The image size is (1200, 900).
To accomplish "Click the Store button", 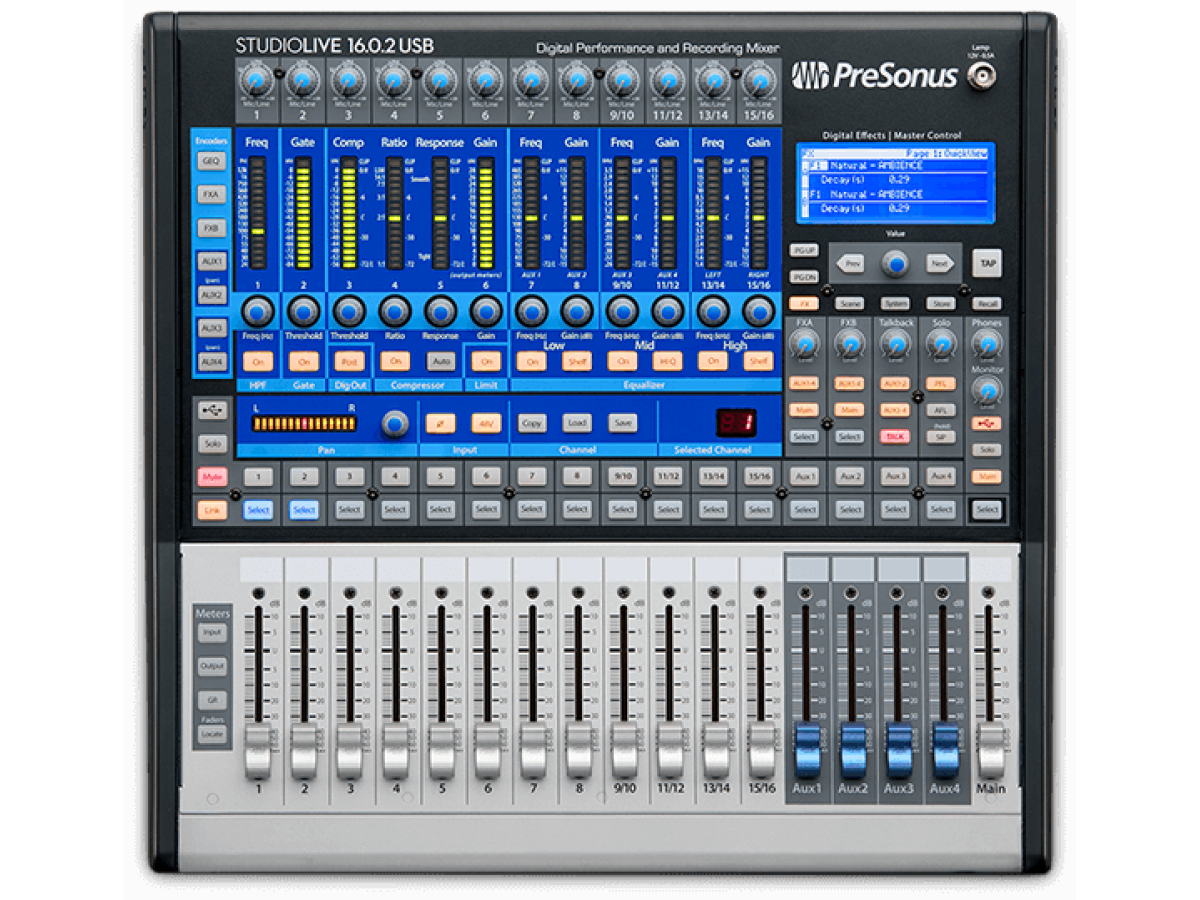I will 941,303.
